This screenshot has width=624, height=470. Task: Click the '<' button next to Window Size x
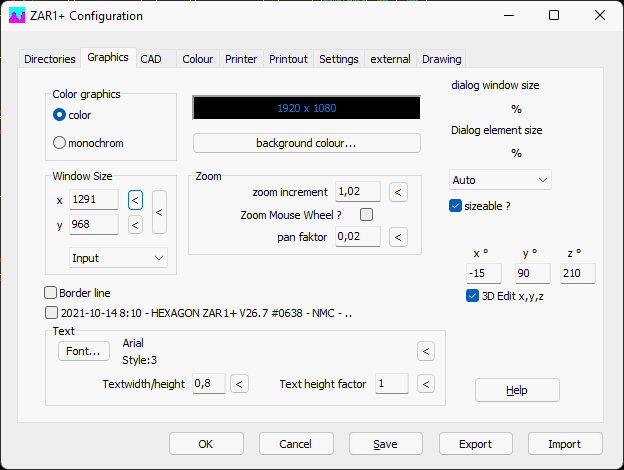click(x=136, y=200)
